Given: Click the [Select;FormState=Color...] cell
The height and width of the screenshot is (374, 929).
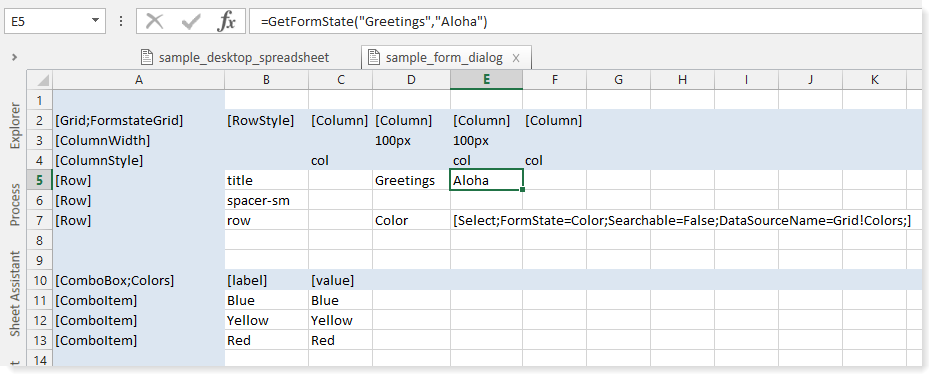Looking at the screenshot, I should click(681, 220).
